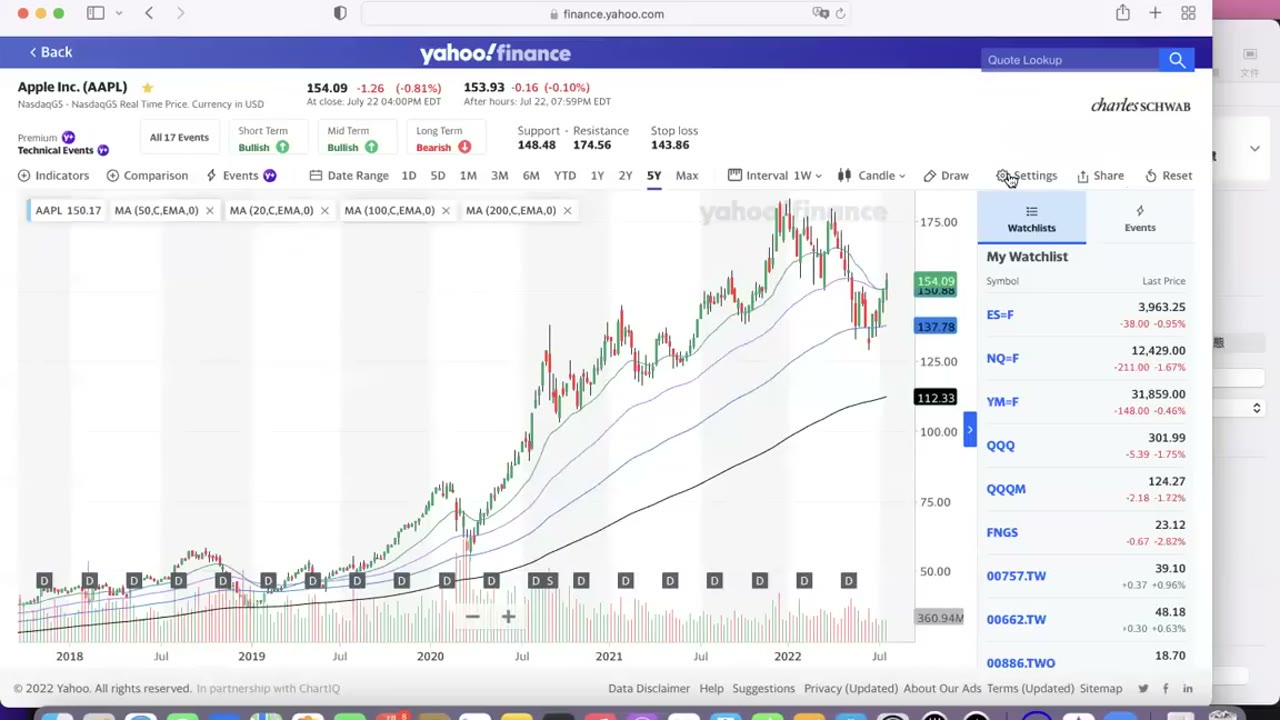The width and height of the screenshot is (1280, 720).
Task: Remove the MA (20,C,EMA,0) indicator
Action: [x=324, y=210]
